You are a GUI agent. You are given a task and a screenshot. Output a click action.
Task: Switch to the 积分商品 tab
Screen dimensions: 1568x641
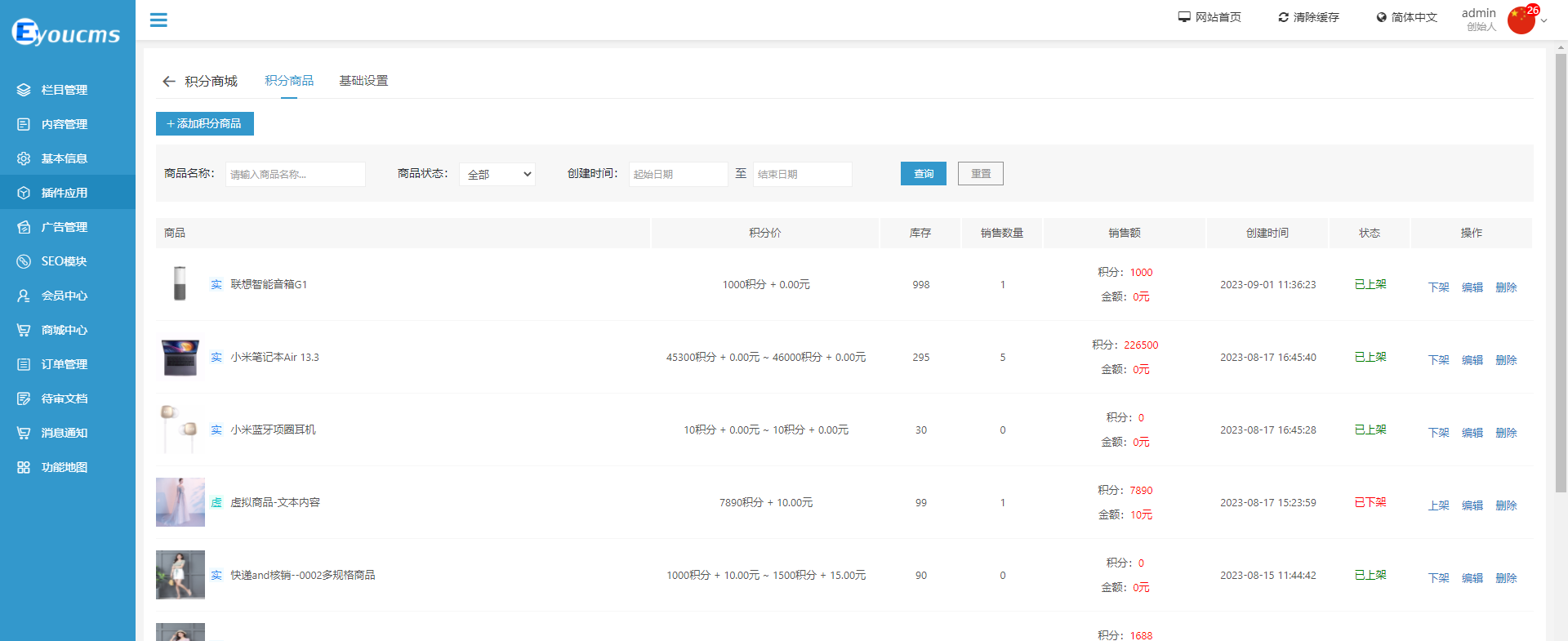[289, 81]
